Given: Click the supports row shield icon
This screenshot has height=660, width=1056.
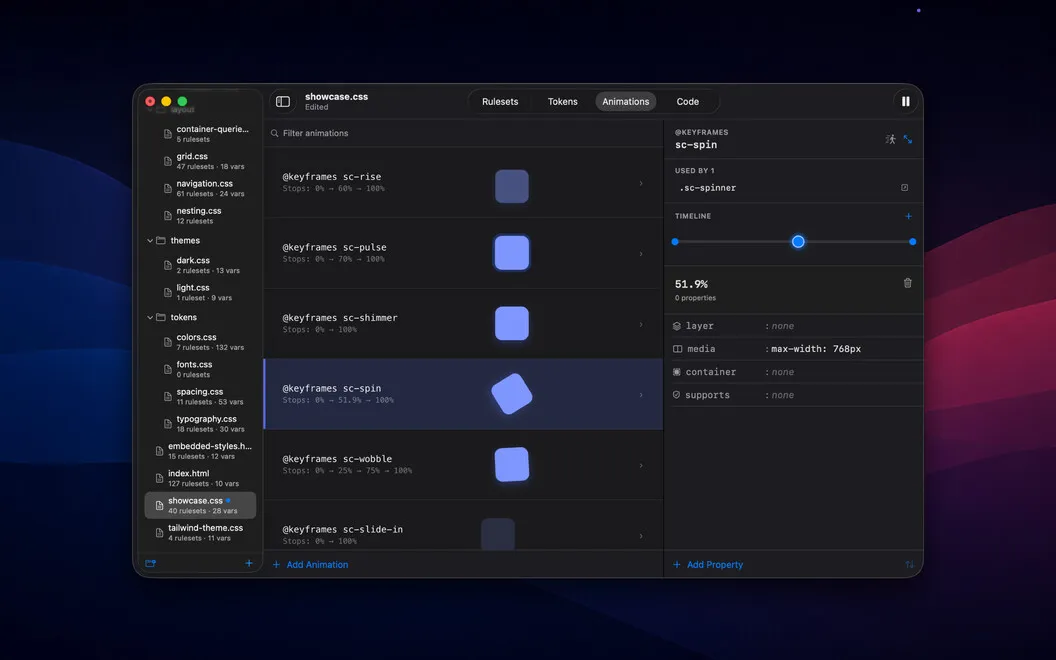Looking at the screenshot, I should point(676,395).
